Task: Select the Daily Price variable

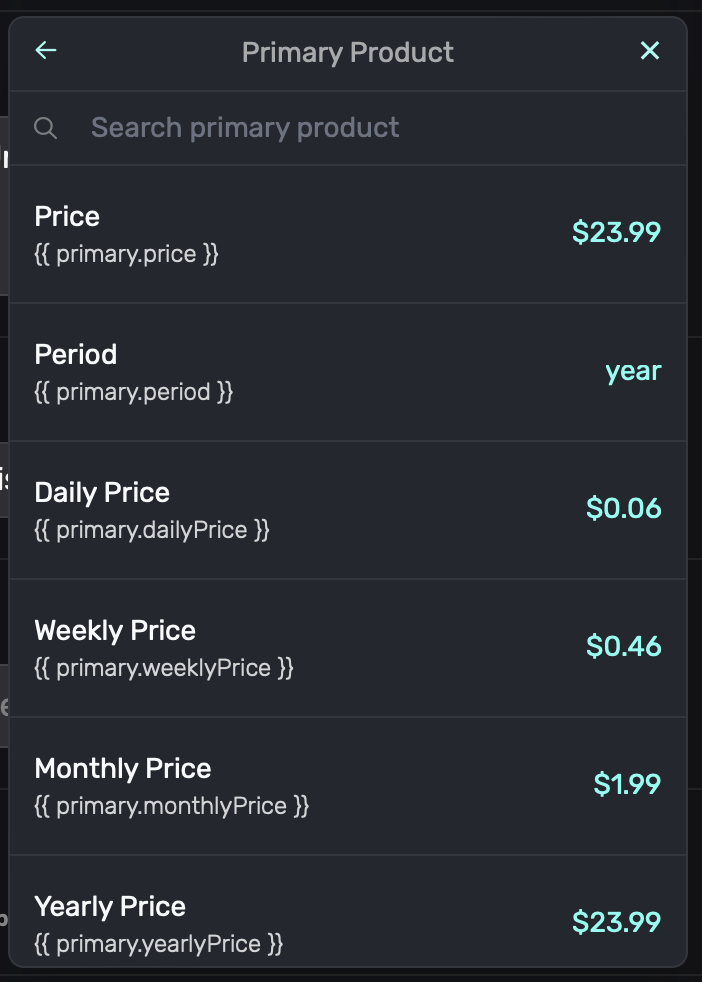Action: point(348,510)
